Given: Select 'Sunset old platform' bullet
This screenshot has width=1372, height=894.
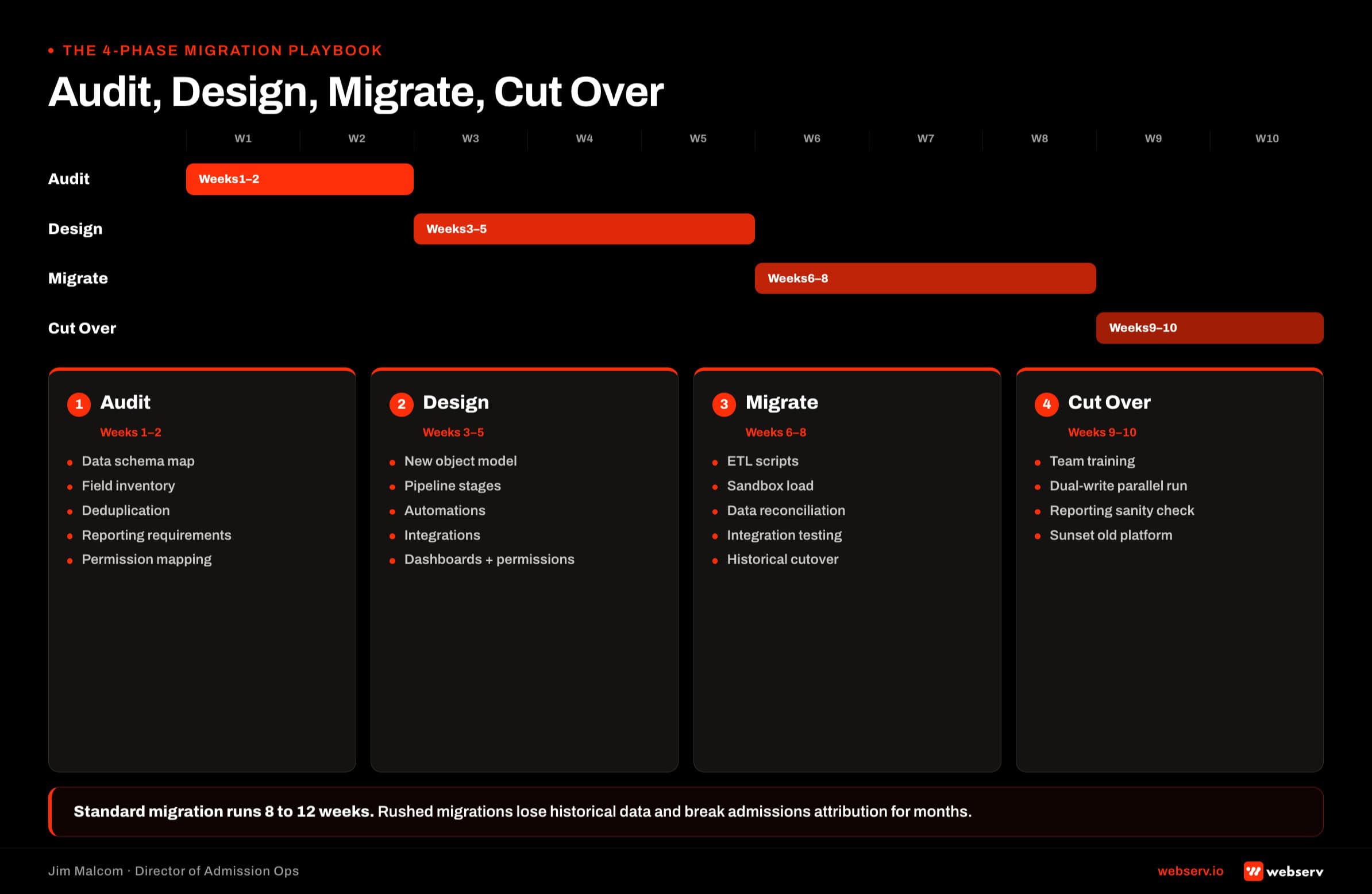Looking at the screenshot, I should (1111, 535).
